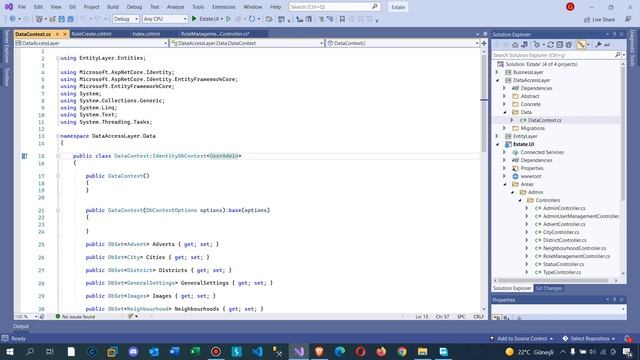640x360 pixels.
Task: Click the notifications bell in status bar
Action: point(628,338)
